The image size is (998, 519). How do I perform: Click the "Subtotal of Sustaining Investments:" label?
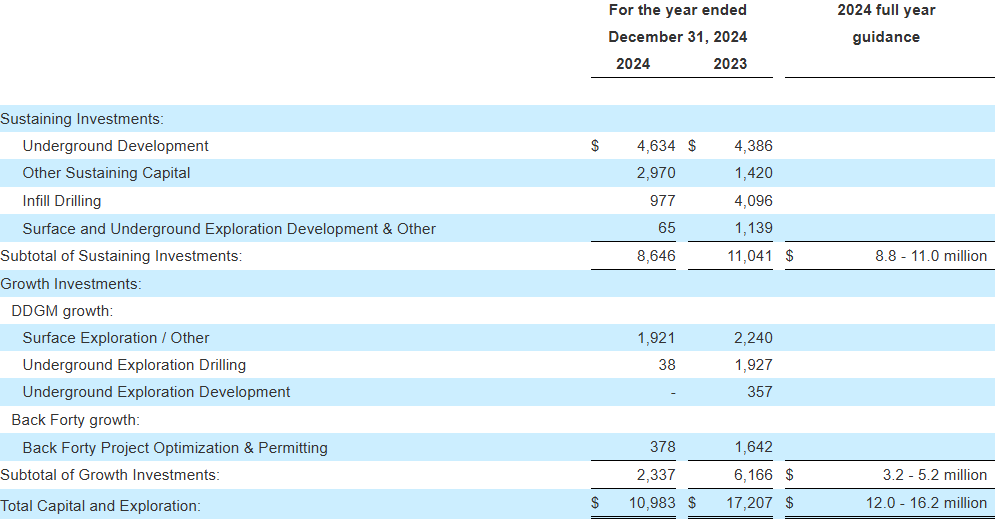point(121,256)
